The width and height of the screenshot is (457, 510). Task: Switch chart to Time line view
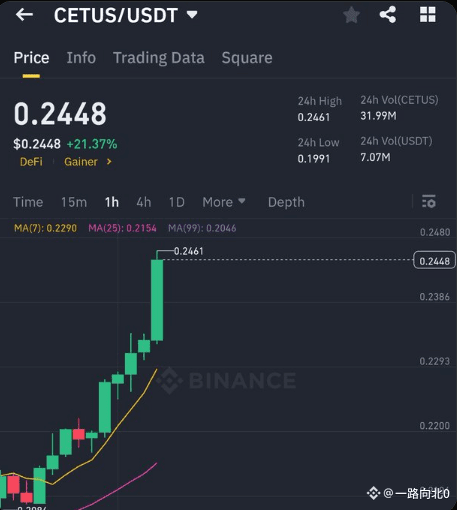(28, 202)
